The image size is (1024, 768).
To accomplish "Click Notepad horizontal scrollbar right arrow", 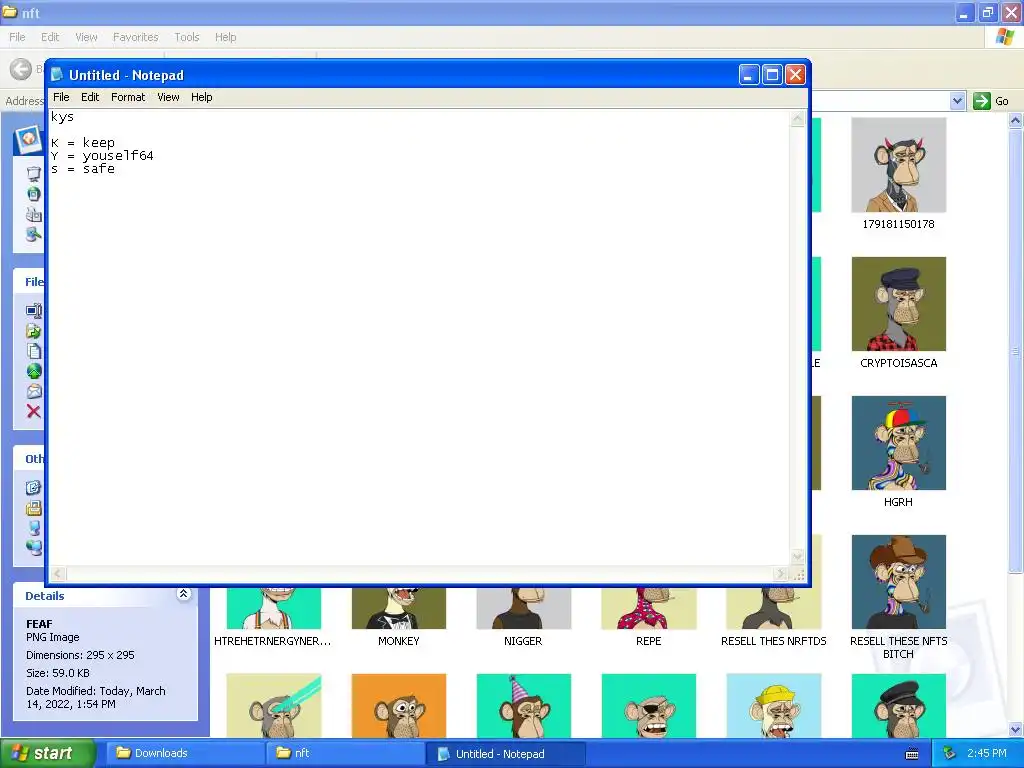I will click(780, 573).
